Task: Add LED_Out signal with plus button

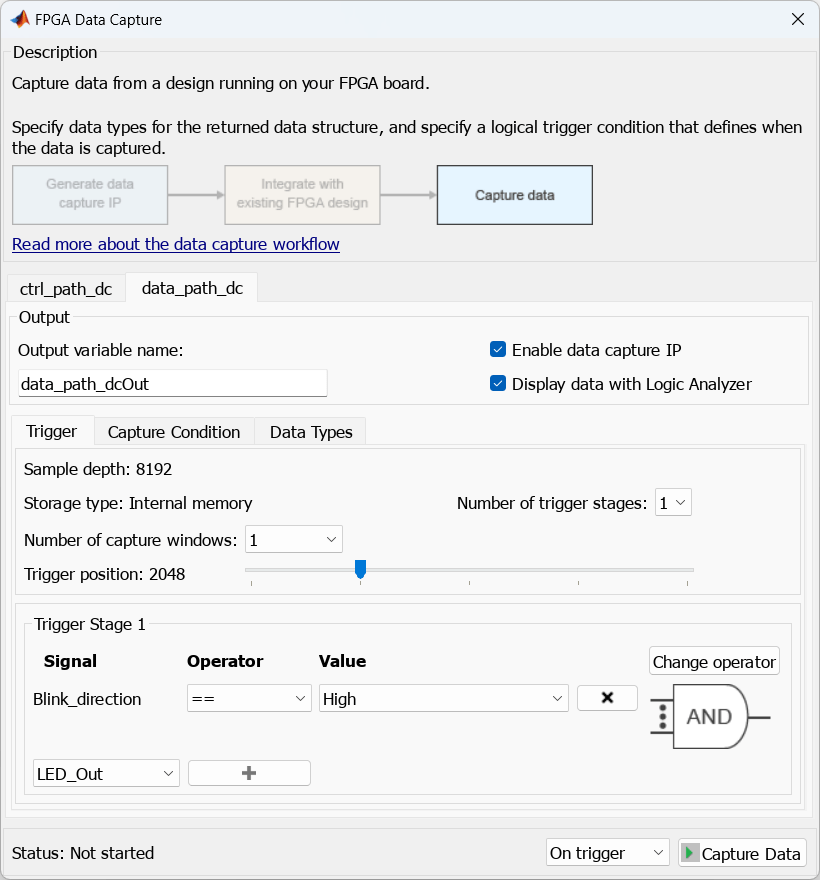Action: pos(249,773)
